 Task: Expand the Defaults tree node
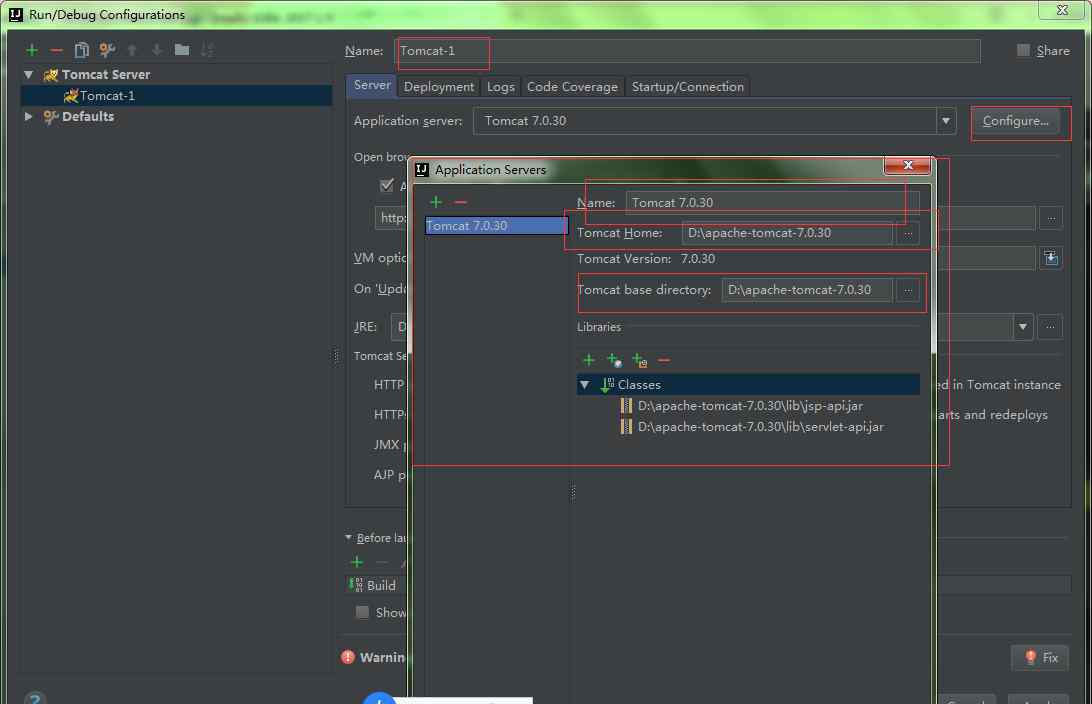[x=29, y=116]
